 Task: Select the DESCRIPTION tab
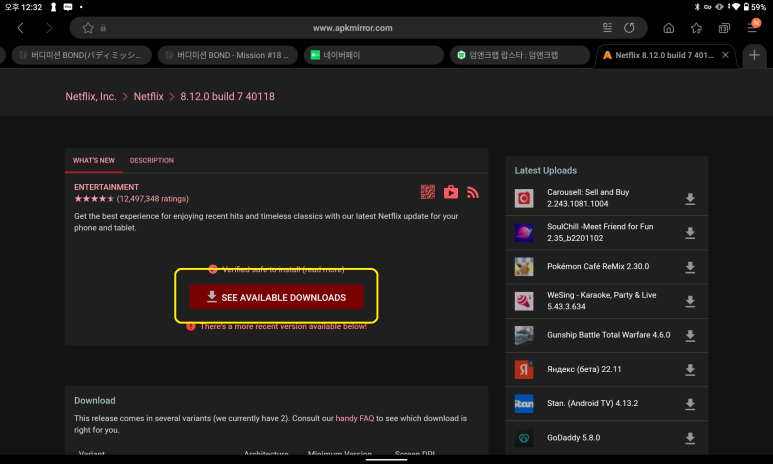pos(151,160)
